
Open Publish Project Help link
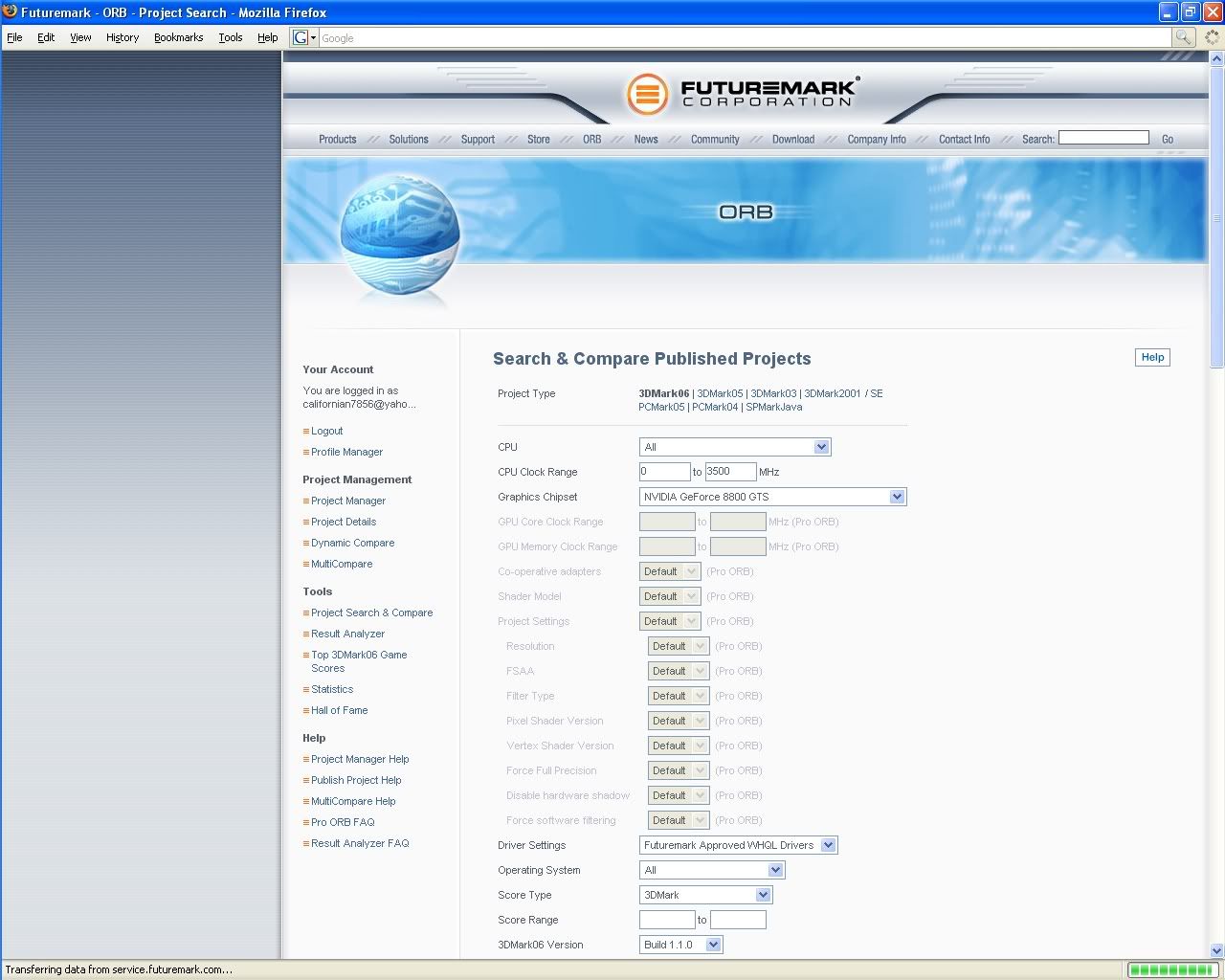coord(356,780)
